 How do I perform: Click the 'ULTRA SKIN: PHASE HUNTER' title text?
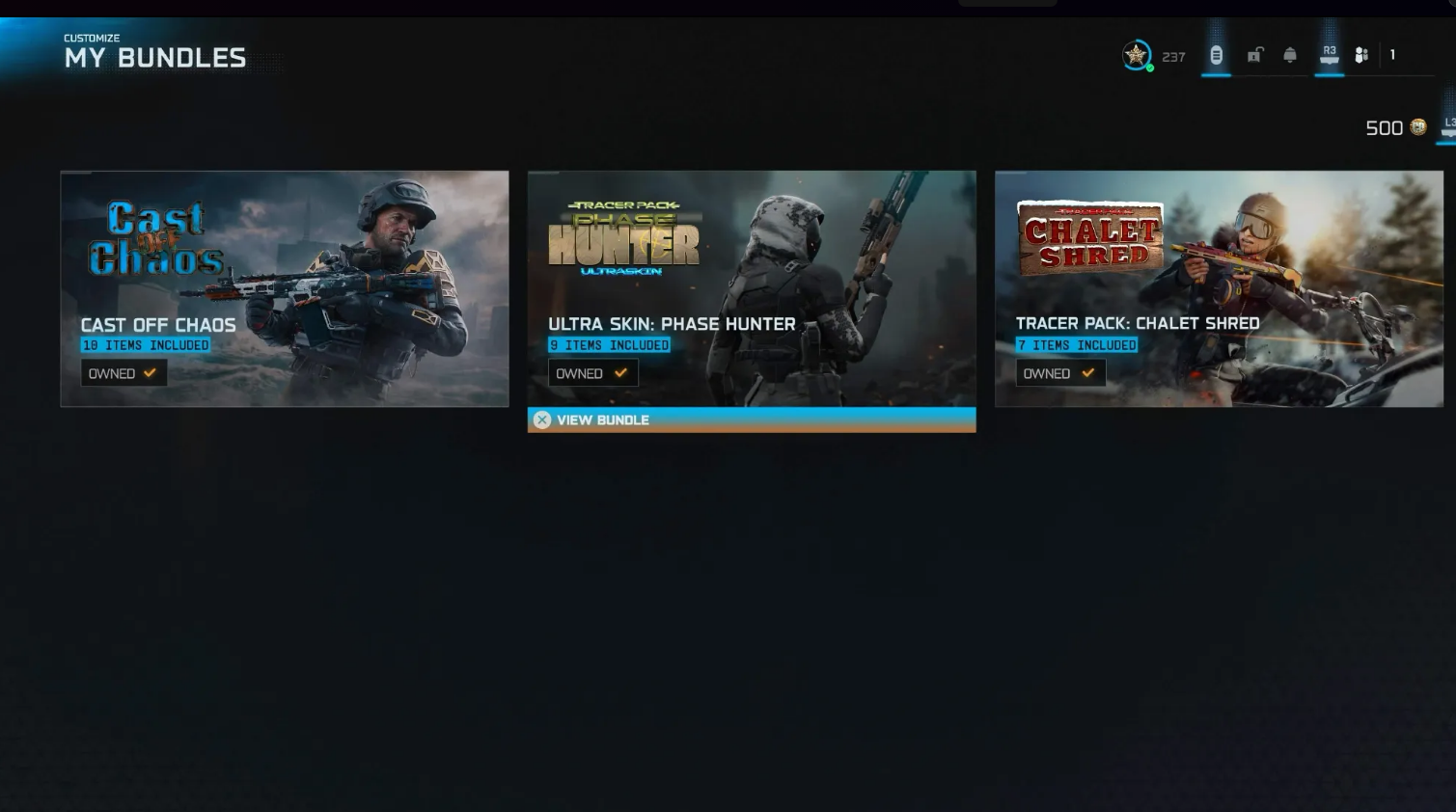(673, 324)
